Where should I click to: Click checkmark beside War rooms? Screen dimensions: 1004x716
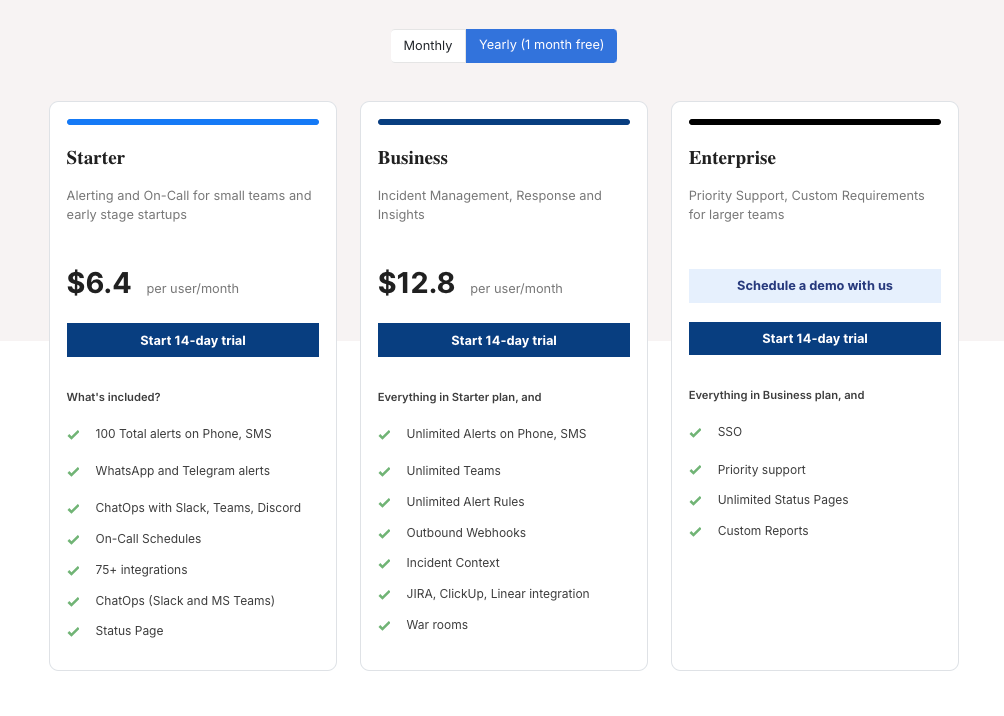[384, 626]
